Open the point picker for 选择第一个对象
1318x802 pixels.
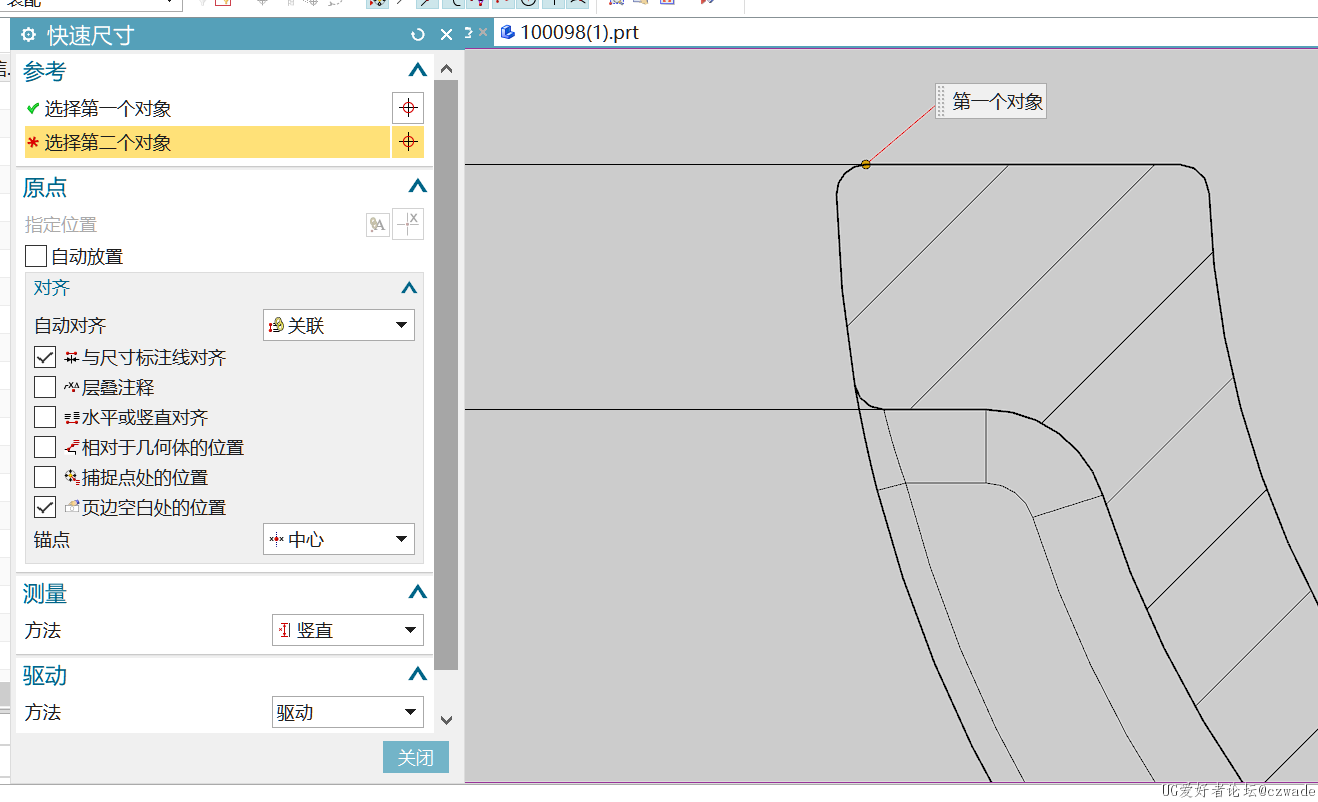point(407,108)
